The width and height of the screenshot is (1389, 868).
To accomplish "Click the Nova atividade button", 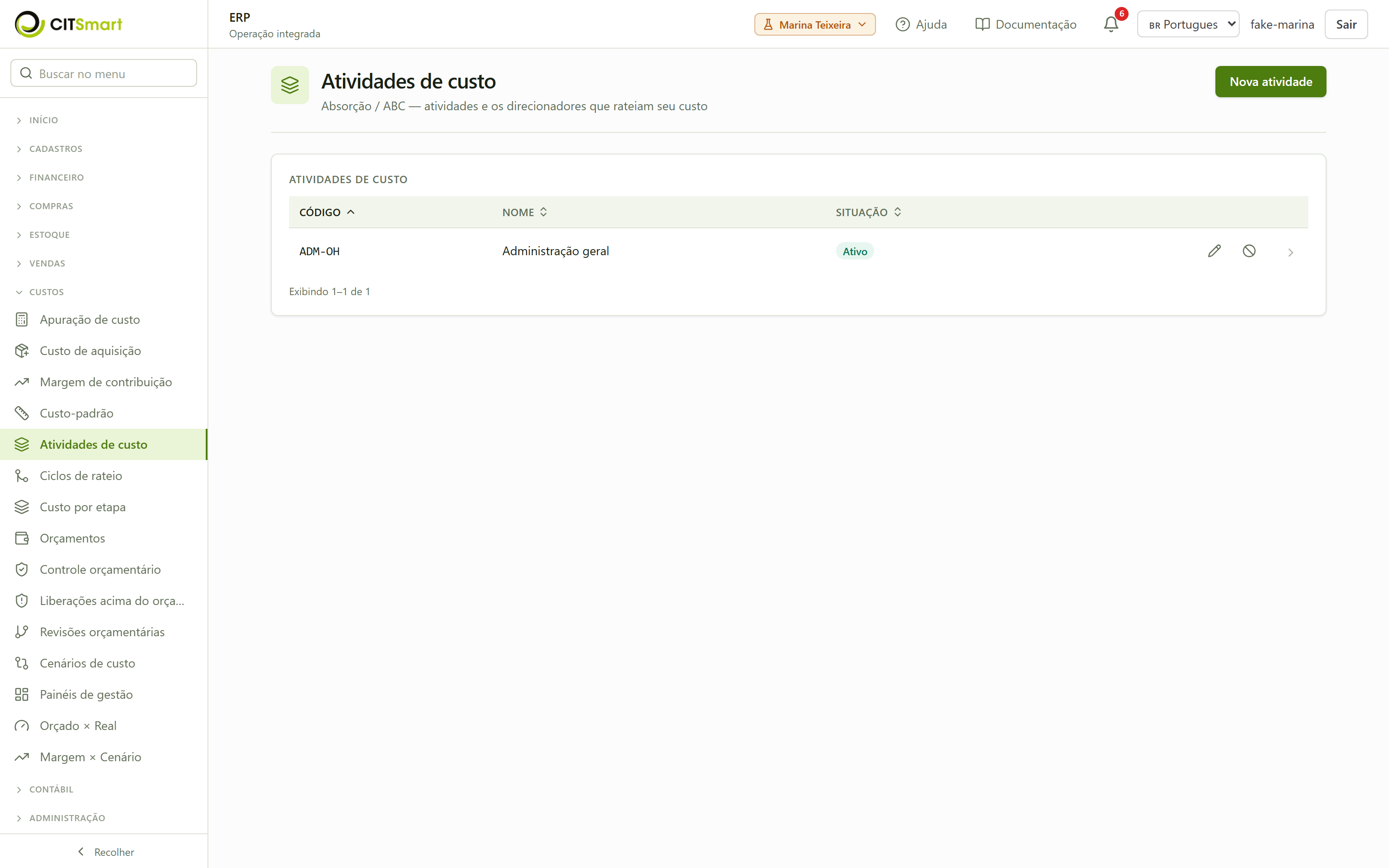I will click(1270, 82).
